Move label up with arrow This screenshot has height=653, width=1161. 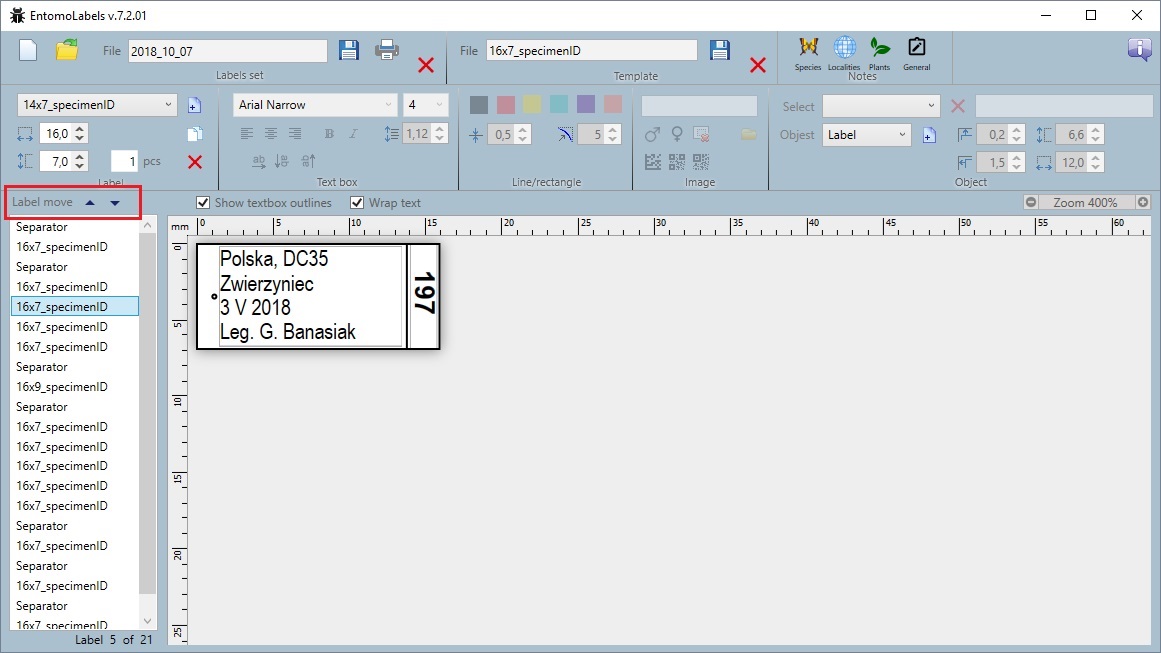[x=90, y=203]
